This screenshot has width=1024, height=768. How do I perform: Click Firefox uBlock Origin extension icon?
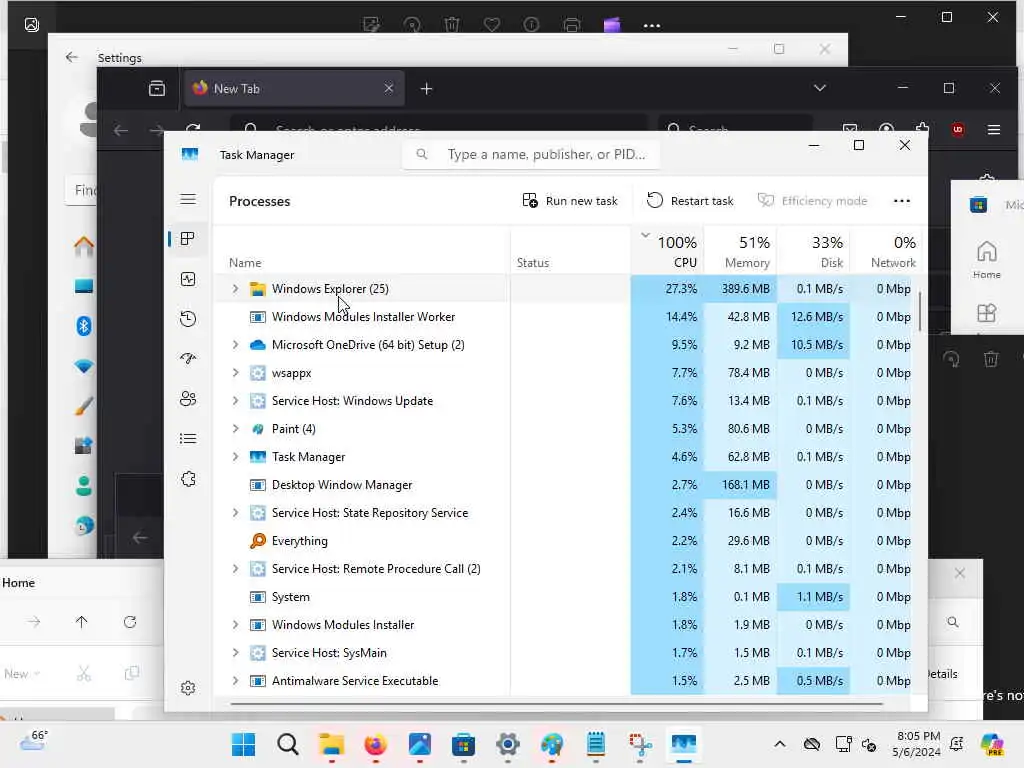coord(958,130)
